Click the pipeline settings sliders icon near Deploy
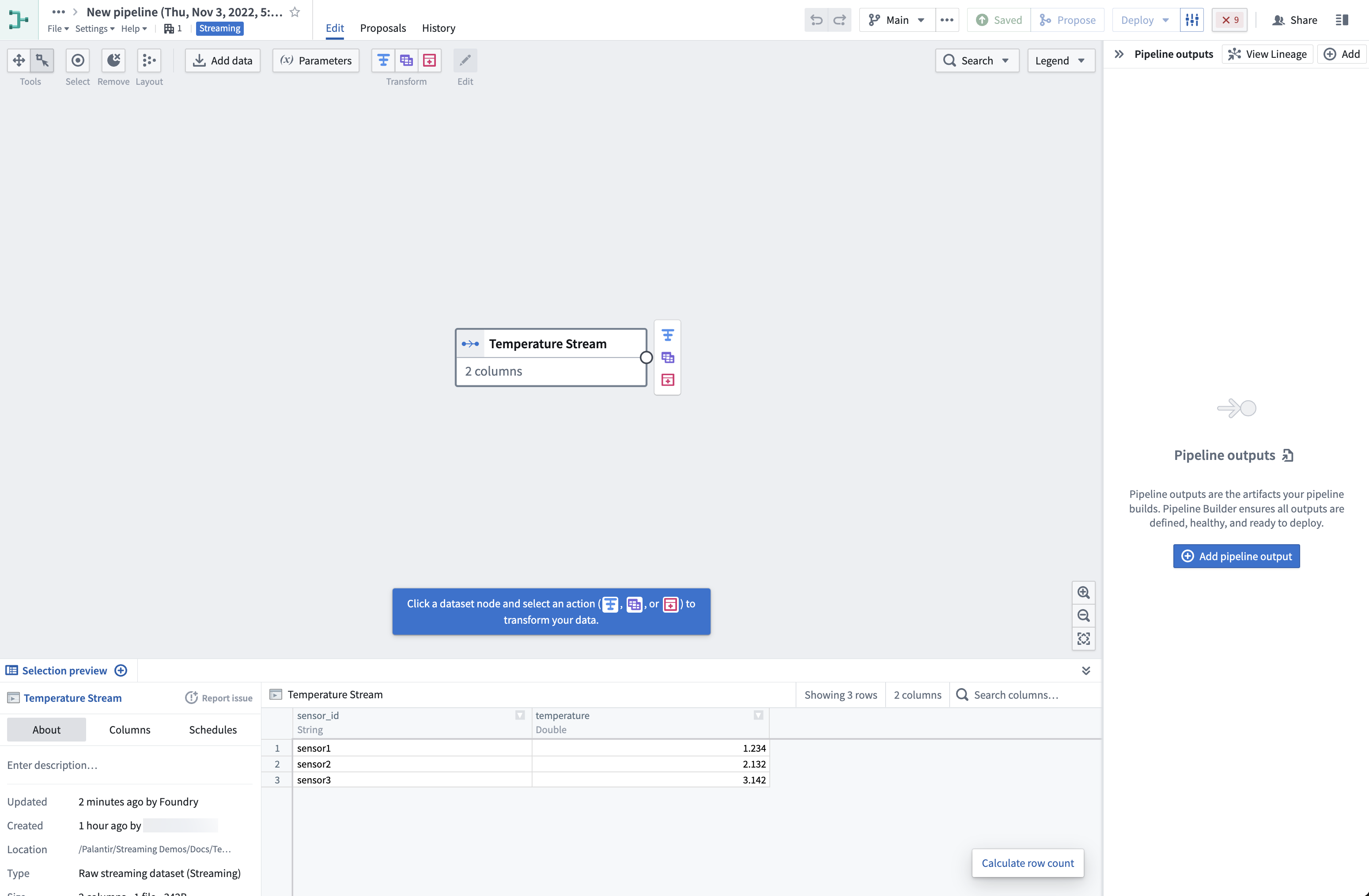Screen dimensions: 1369x896 pos(1192,19)
